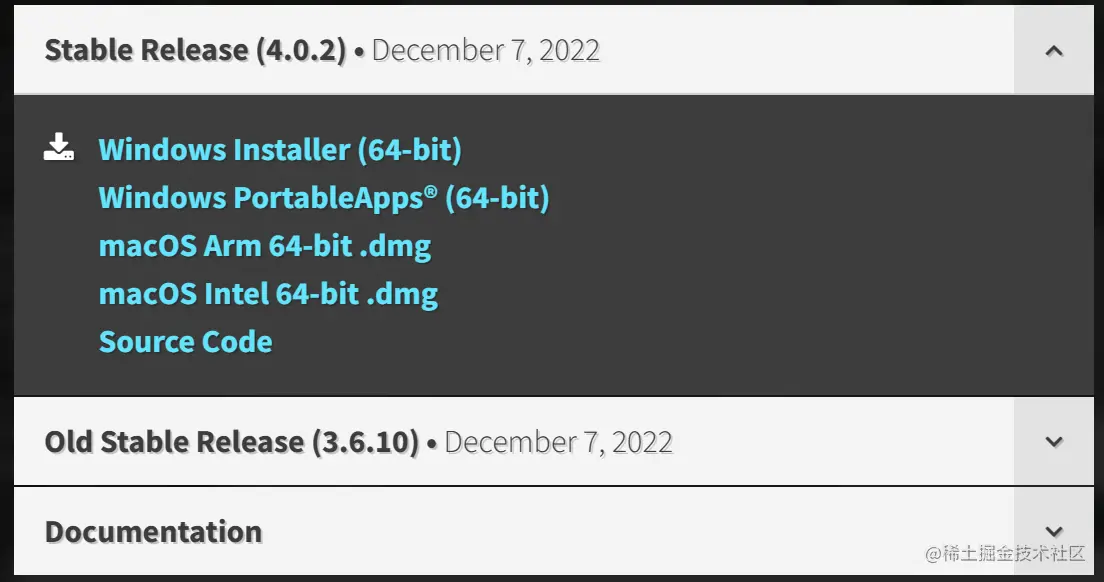Click the Old Stable Release heading title
Viewport: 1104px width, 582px height.
point(175,442)
